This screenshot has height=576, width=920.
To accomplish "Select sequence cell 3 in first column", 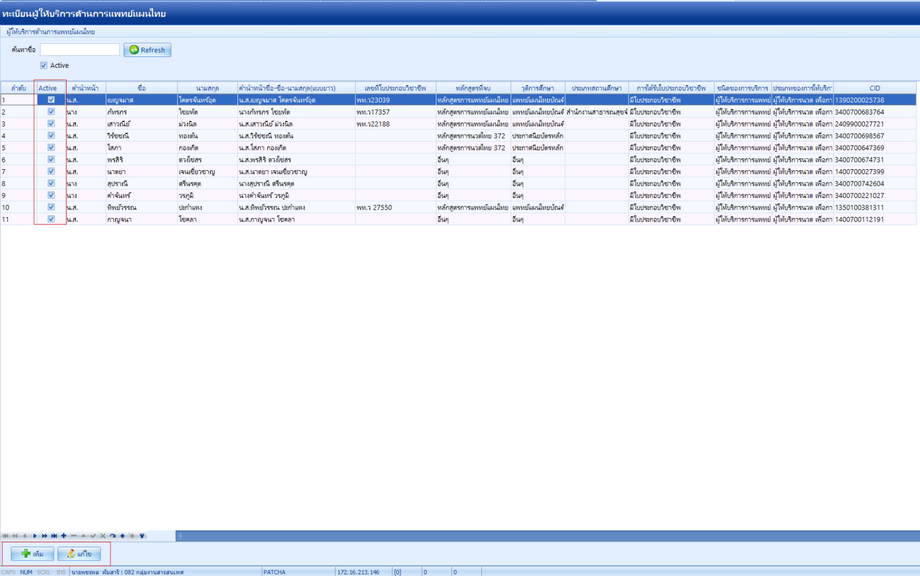I will click(18, 124).
